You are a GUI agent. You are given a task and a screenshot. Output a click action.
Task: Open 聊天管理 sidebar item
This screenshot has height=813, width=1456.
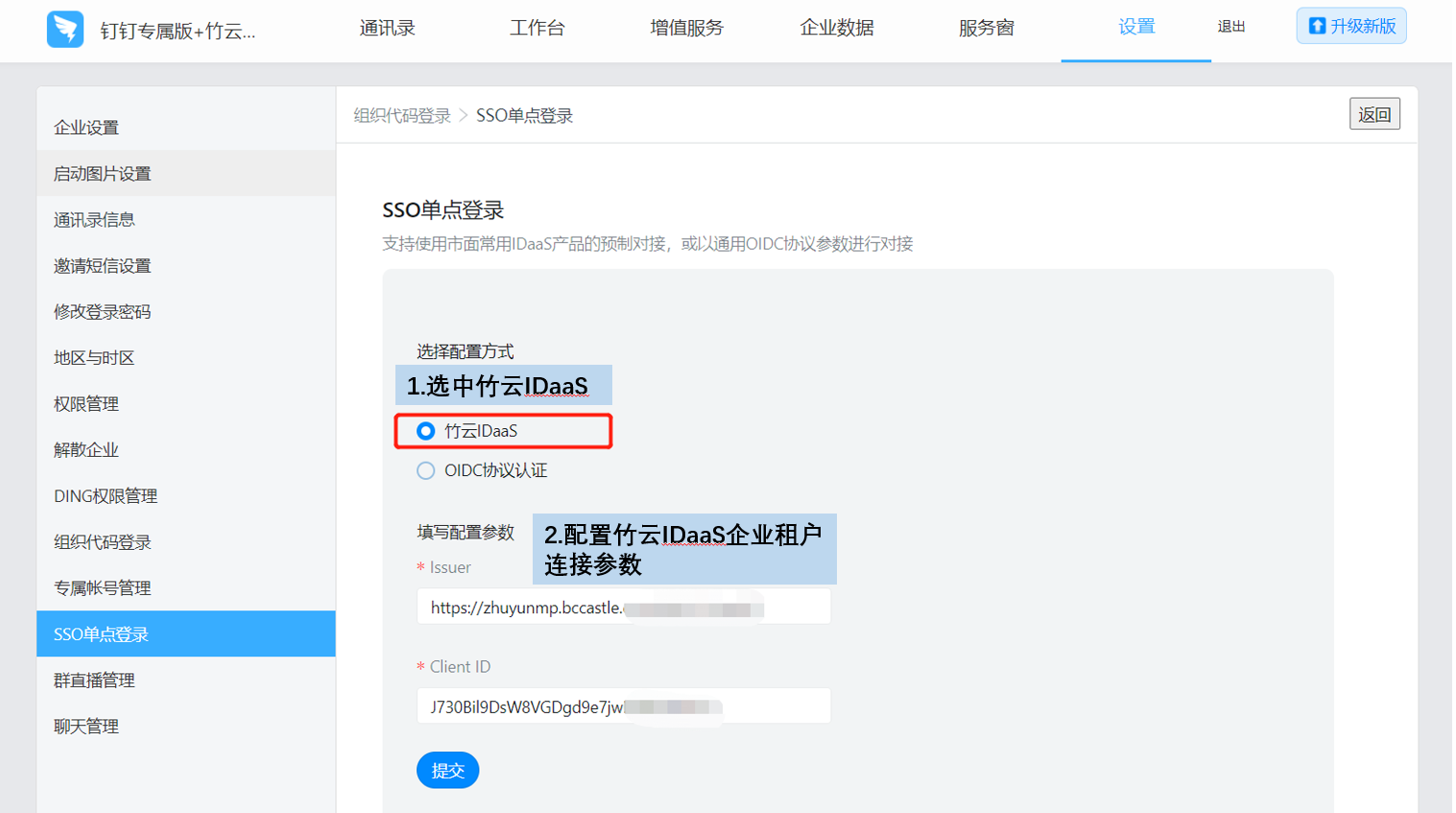(x=186, y=727)
